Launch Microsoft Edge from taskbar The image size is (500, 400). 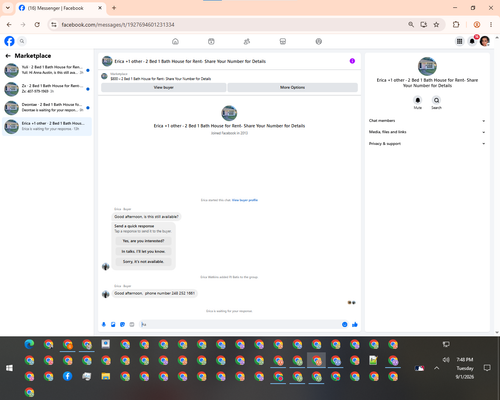point(29,344)
